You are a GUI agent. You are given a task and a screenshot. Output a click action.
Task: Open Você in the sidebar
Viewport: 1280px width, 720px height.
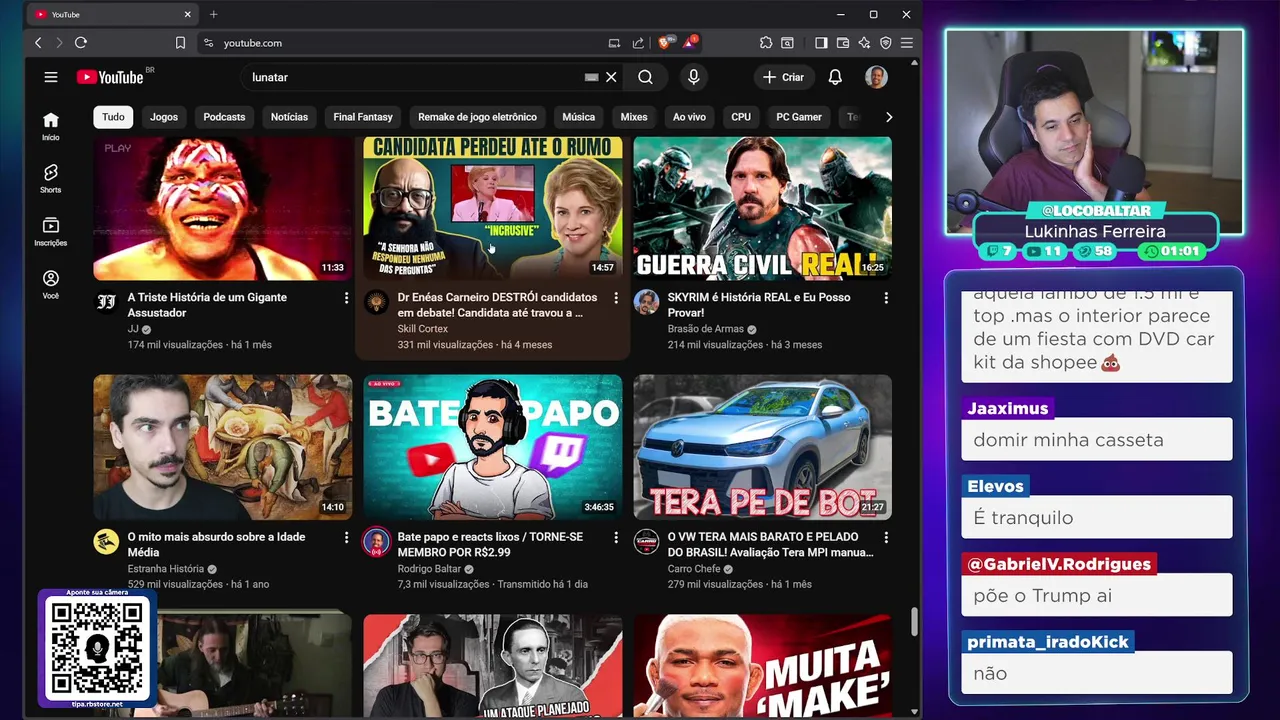[x=51, y=285]
